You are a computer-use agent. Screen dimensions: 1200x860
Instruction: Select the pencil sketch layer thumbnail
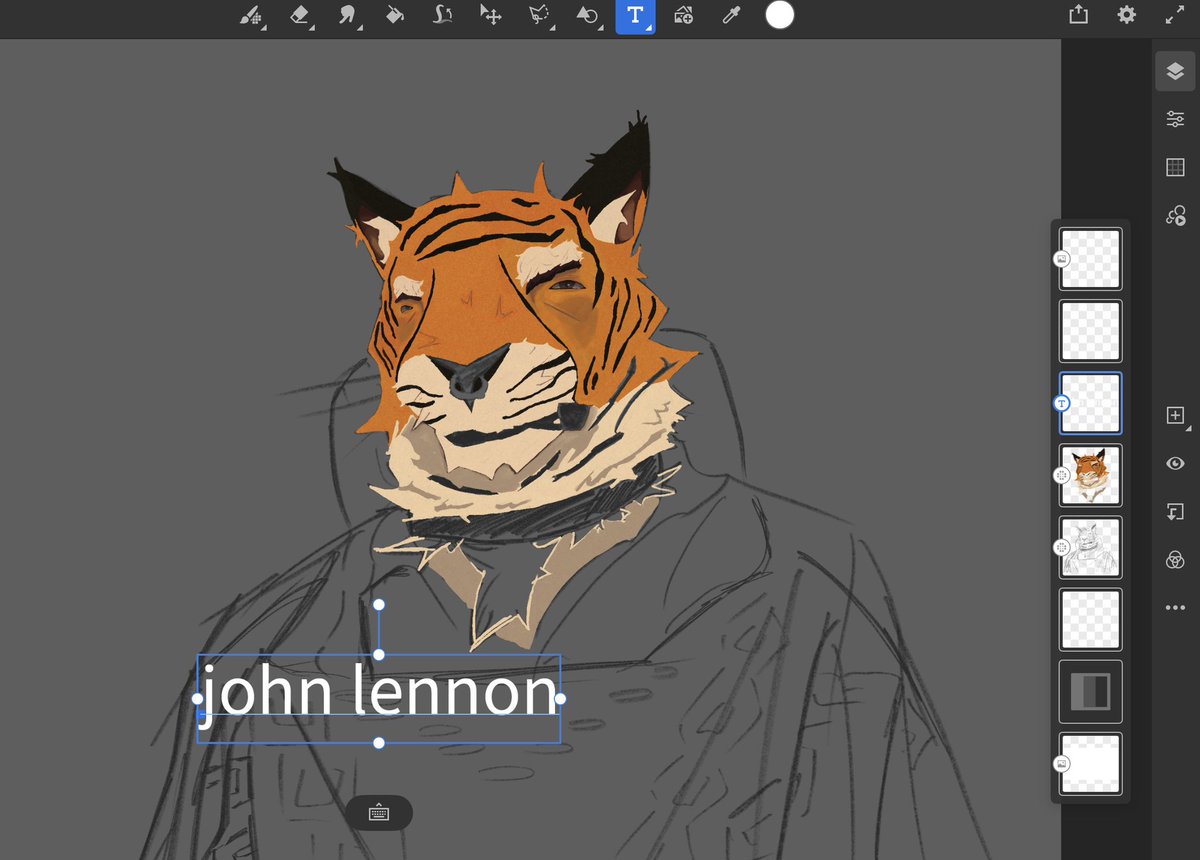(1091, 547)
